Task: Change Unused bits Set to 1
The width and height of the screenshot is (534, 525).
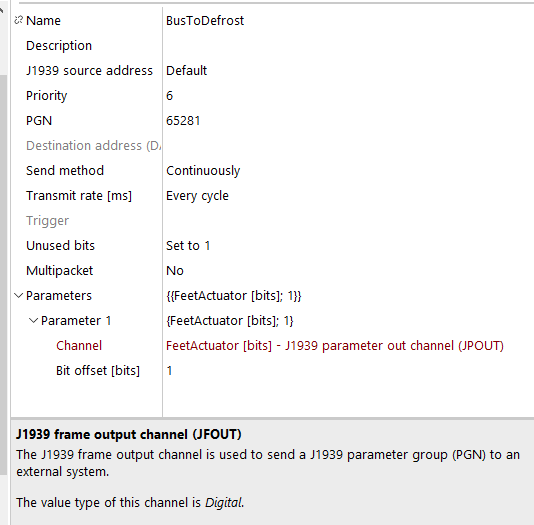Action: [x=348, y=245]
